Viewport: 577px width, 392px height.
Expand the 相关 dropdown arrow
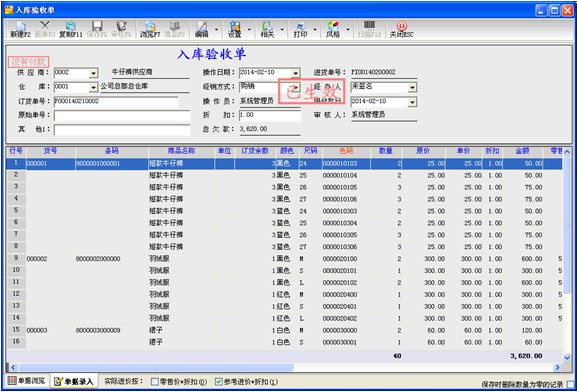point(282,29)
